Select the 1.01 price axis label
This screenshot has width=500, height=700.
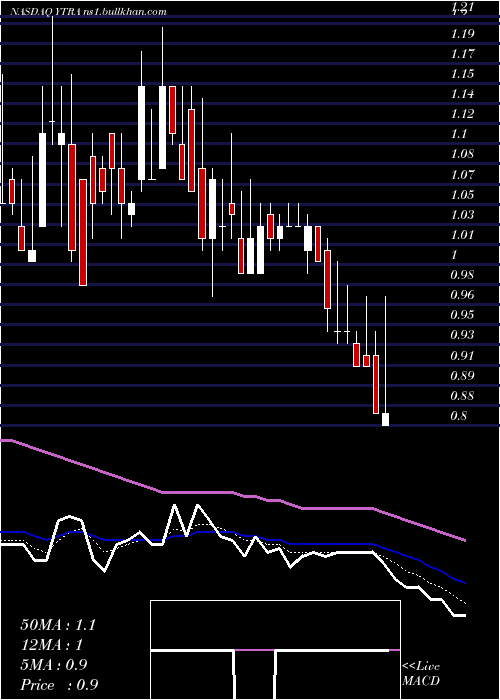click(x=462, y=235)
